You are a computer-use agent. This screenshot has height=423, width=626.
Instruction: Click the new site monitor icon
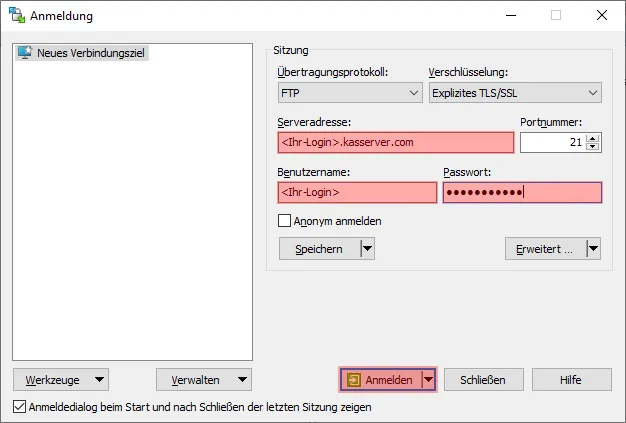(25, 53)
